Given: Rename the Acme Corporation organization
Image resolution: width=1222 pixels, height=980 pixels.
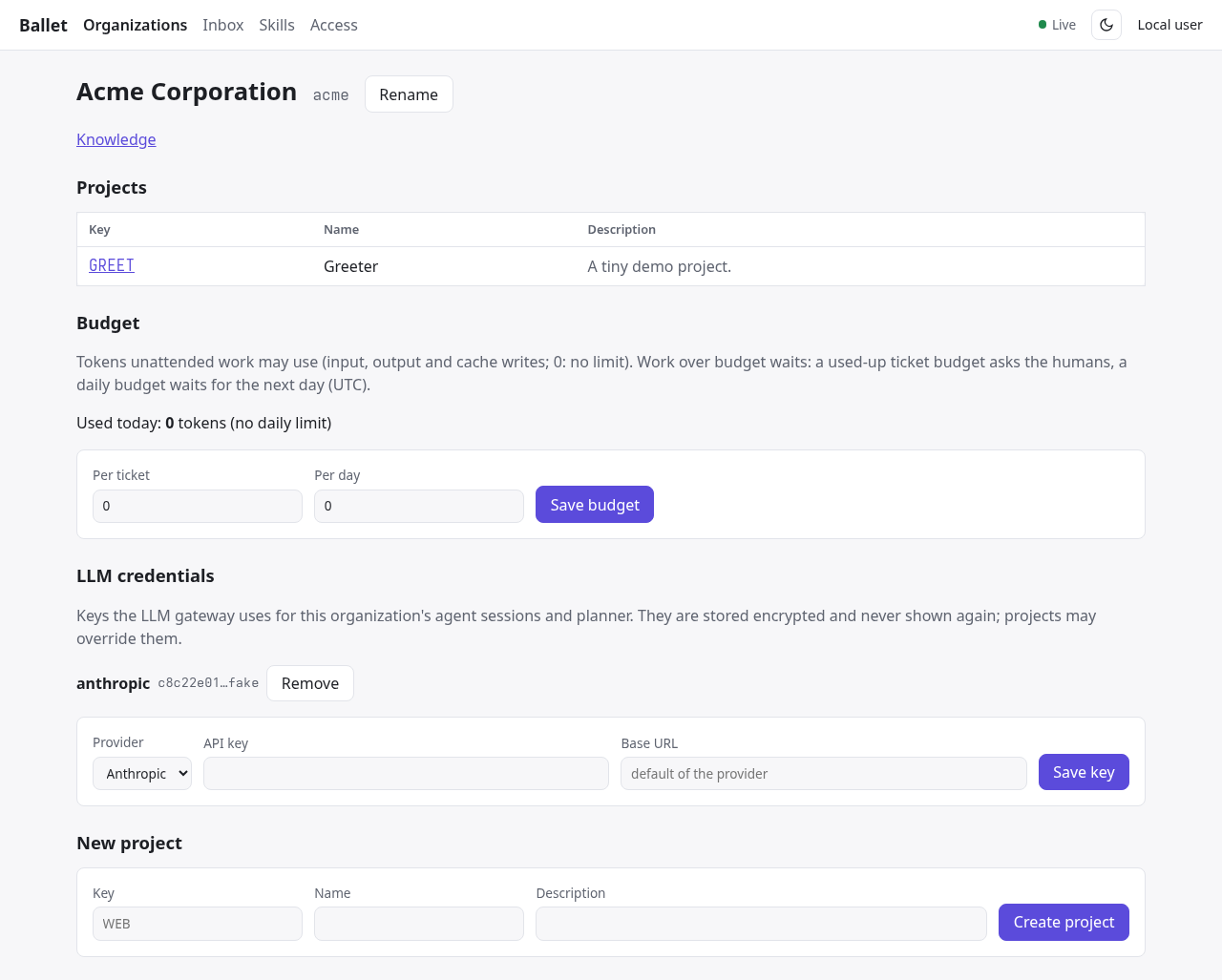Looking at the screenshot, I should click(409, 94).
